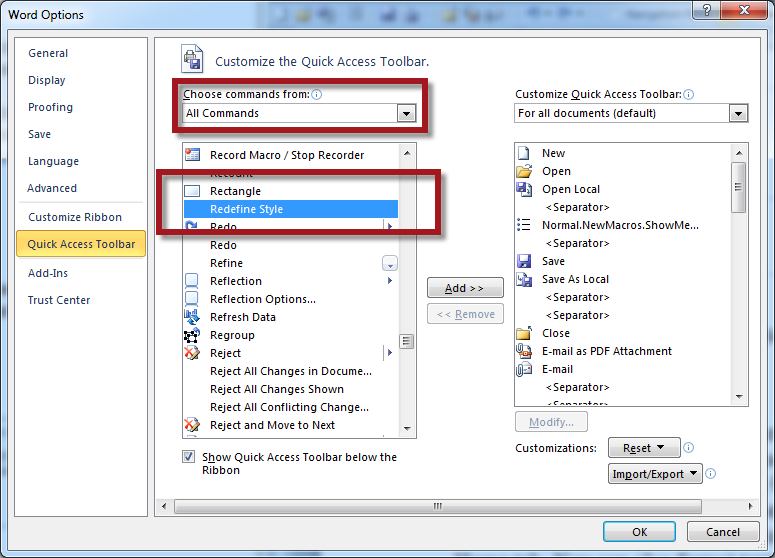
Task: Click the << Remove button
Action: click(465, 314)
